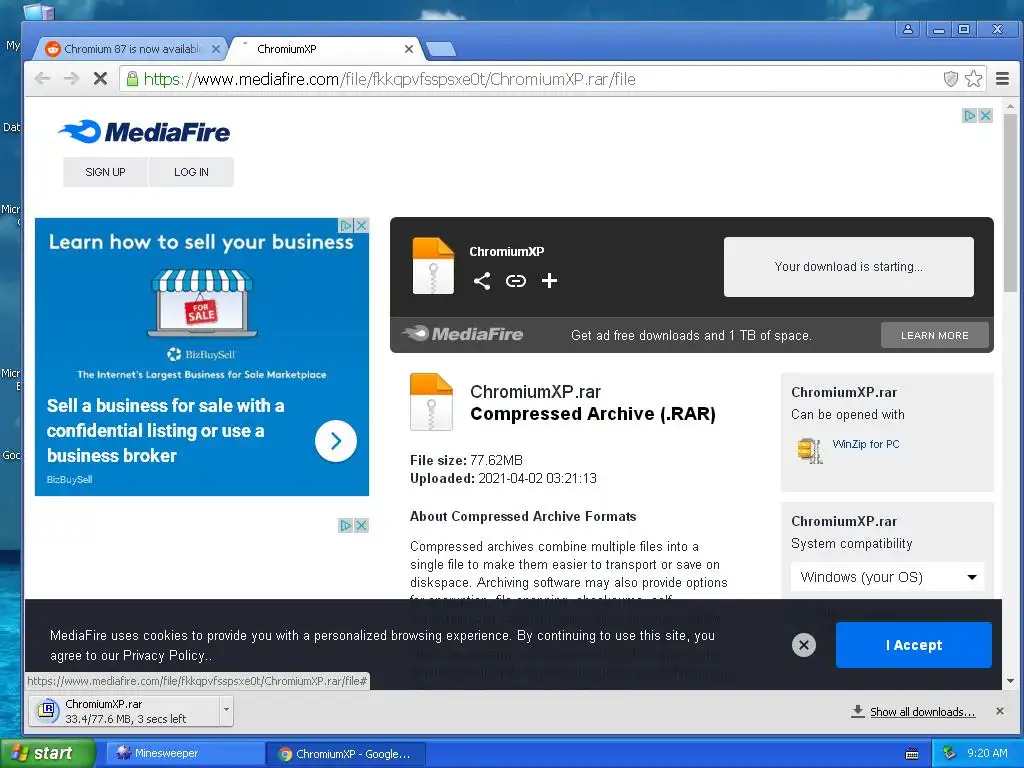
Task: Click AdChoices icon in top-right corner
Action: [970, 116]
